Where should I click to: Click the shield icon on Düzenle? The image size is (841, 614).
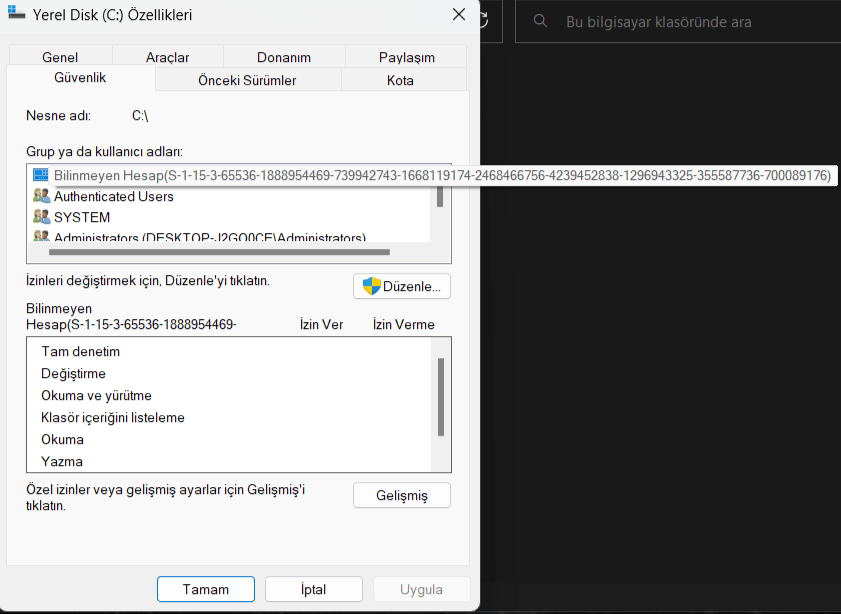click(372, 286)
